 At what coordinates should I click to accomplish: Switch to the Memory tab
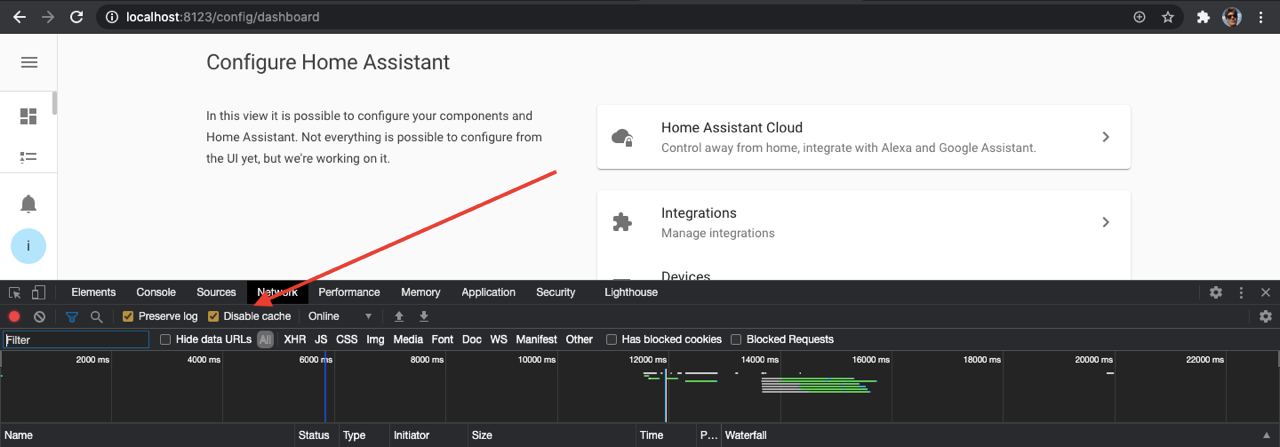[420, 292]
